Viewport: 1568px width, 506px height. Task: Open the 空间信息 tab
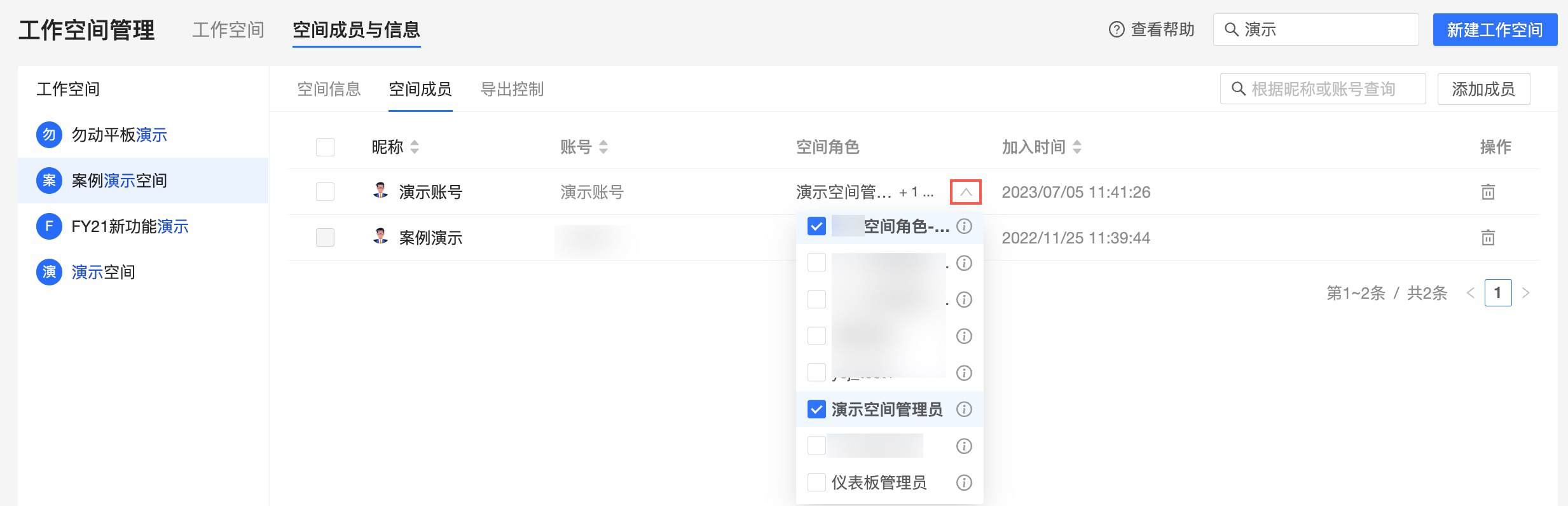tap(329, 90)
